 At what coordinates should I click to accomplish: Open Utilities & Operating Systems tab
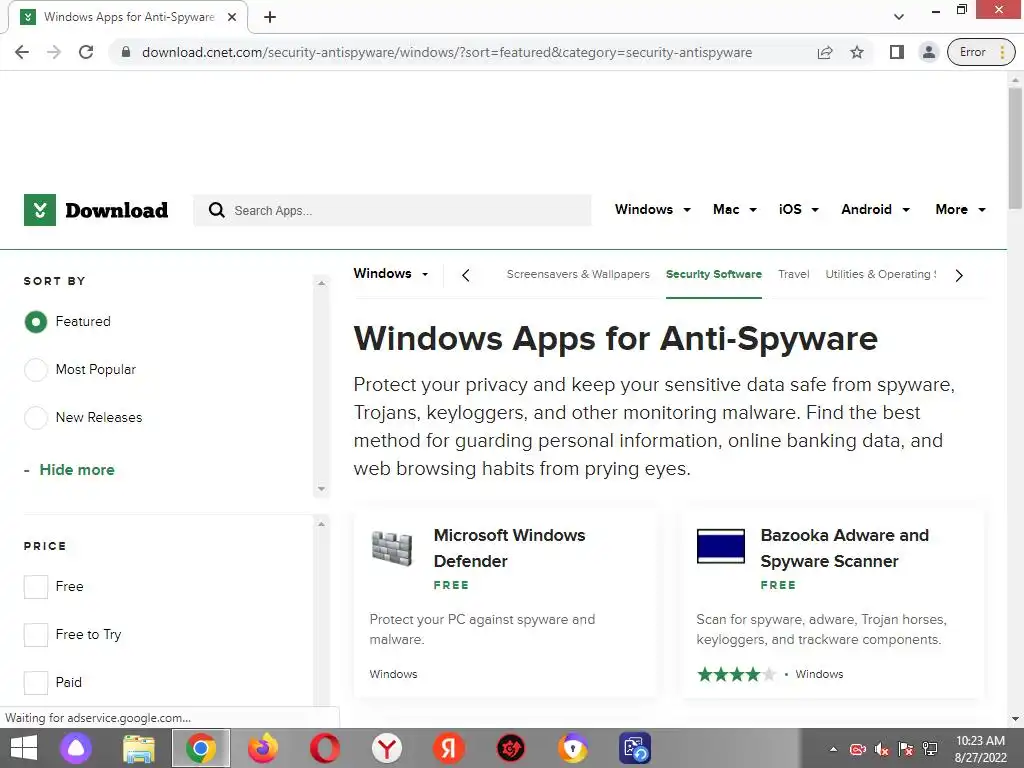(880, 274)
